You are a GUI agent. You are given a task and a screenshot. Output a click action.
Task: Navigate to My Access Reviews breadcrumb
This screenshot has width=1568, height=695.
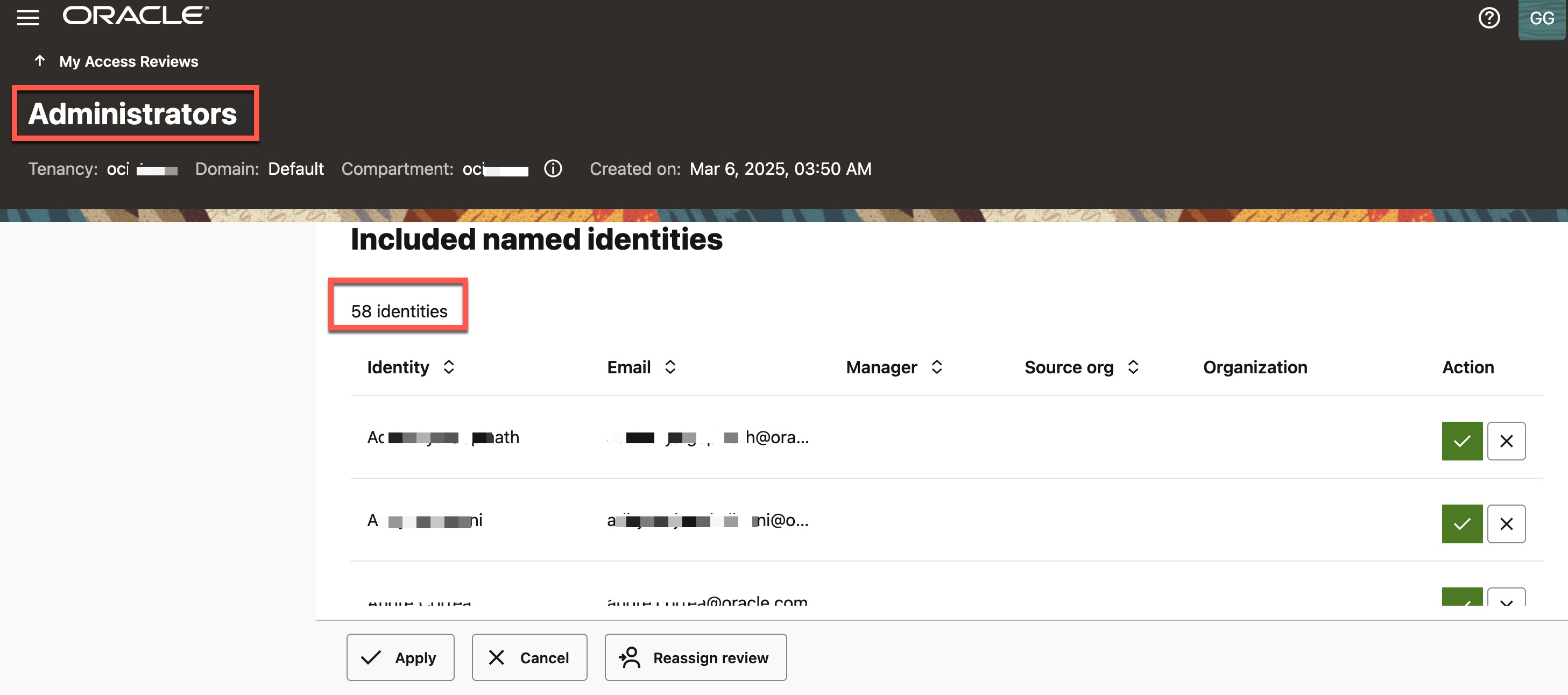[x=129, y=61]
